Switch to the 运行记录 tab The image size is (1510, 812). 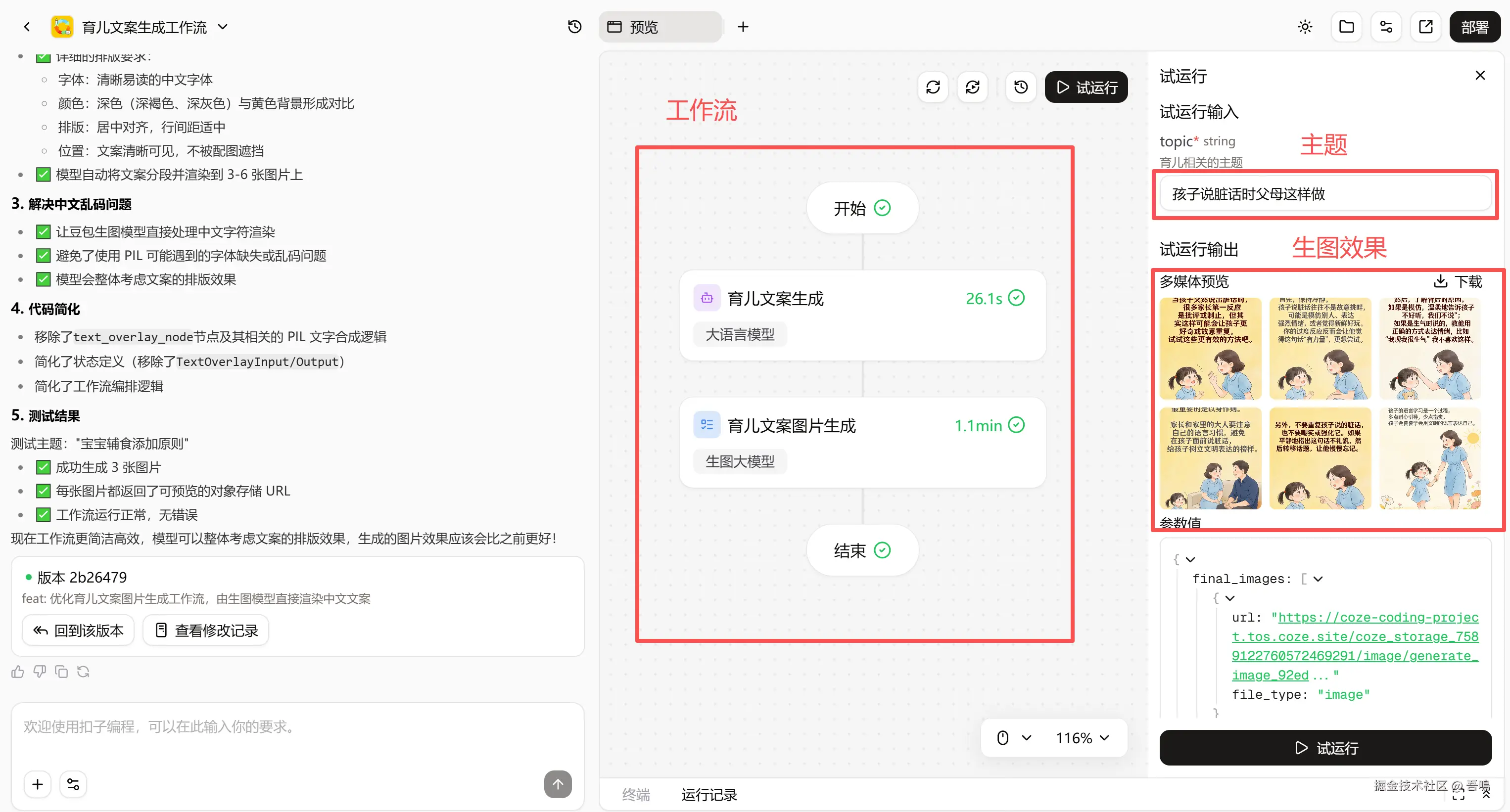pyautogui.click(x=708, y=795)
